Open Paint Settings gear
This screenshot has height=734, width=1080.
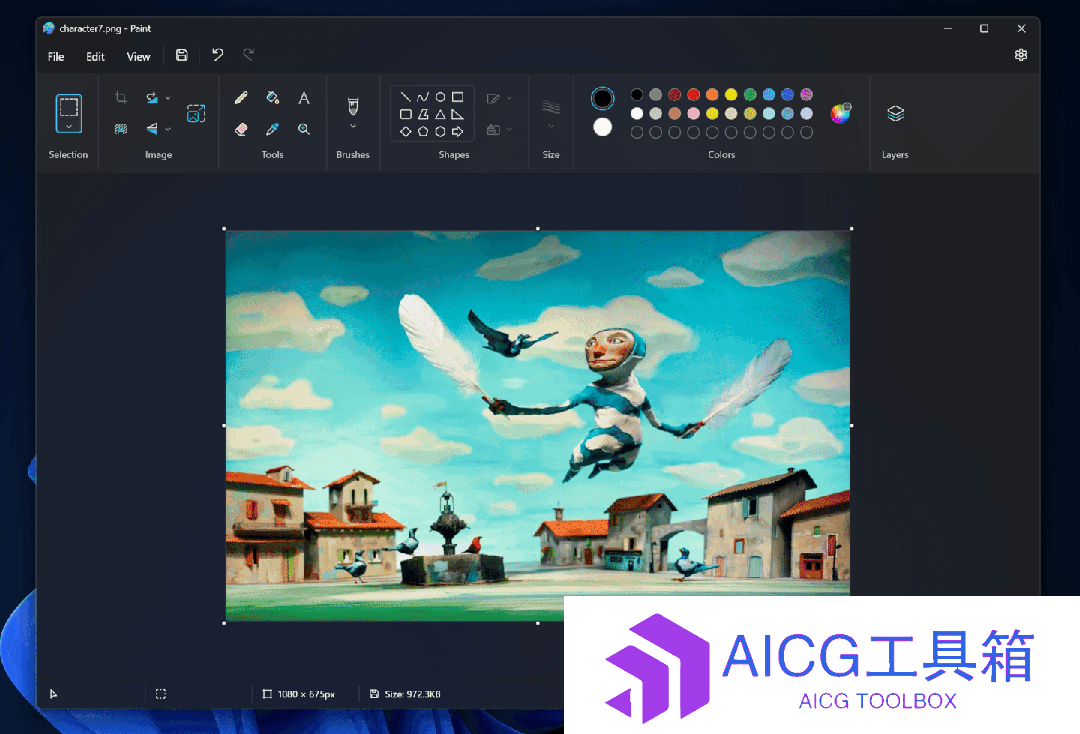[1021, 55]
